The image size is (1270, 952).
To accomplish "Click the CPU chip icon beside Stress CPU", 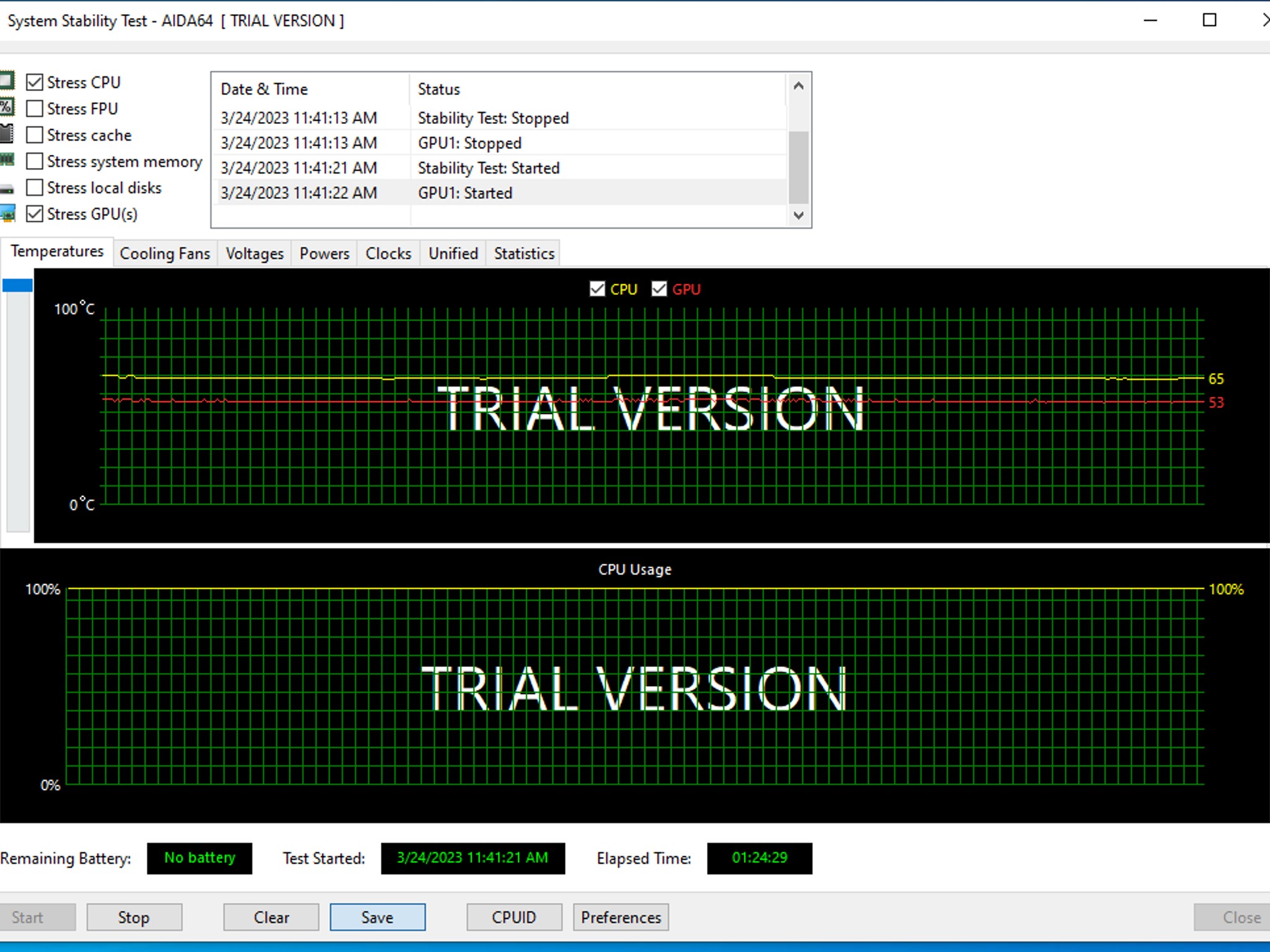I will (x=7, y=81).
